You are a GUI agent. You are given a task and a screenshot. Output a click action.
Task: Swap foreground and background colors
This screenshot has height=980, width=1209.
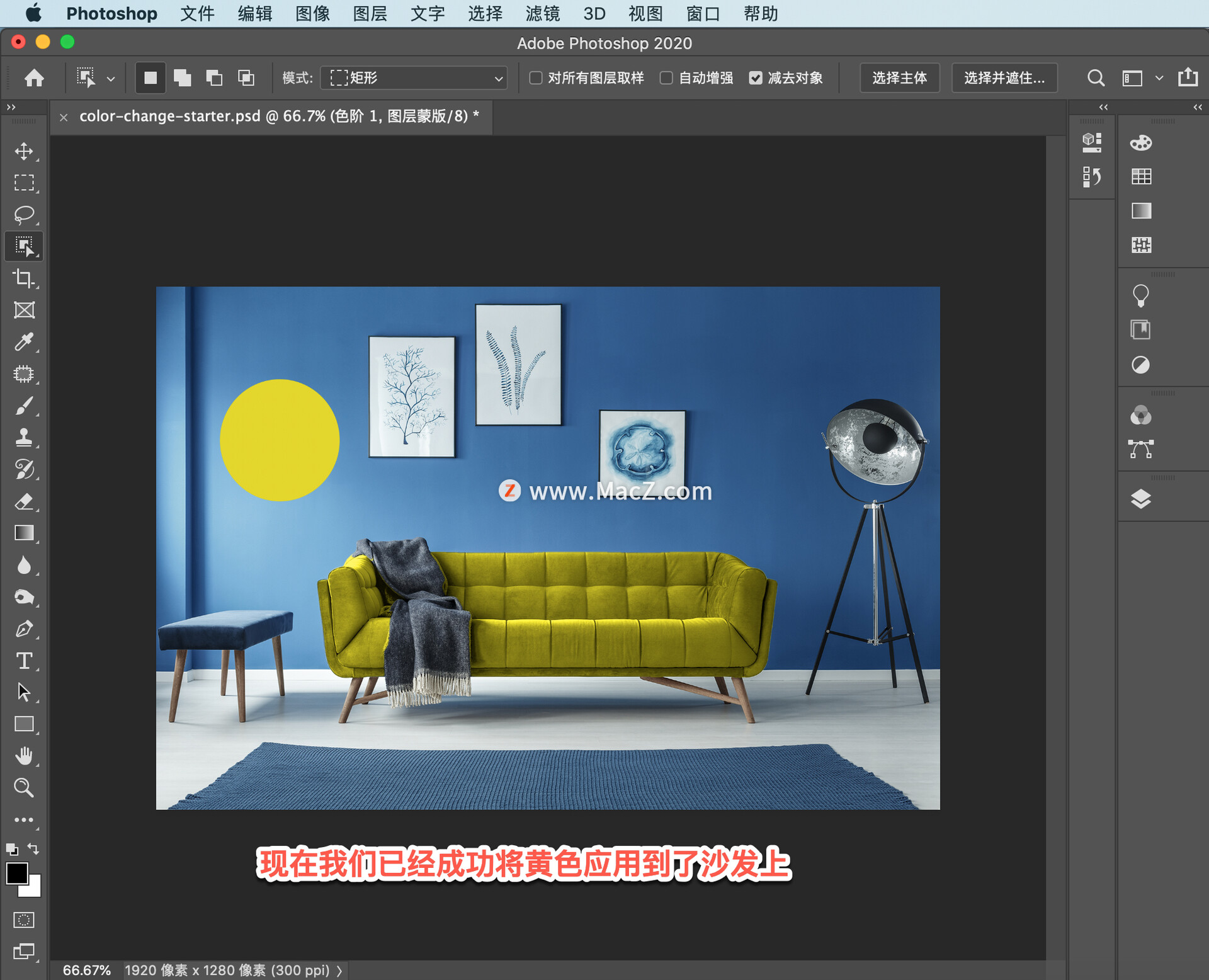pyautogui.click(x=34, y=849)
